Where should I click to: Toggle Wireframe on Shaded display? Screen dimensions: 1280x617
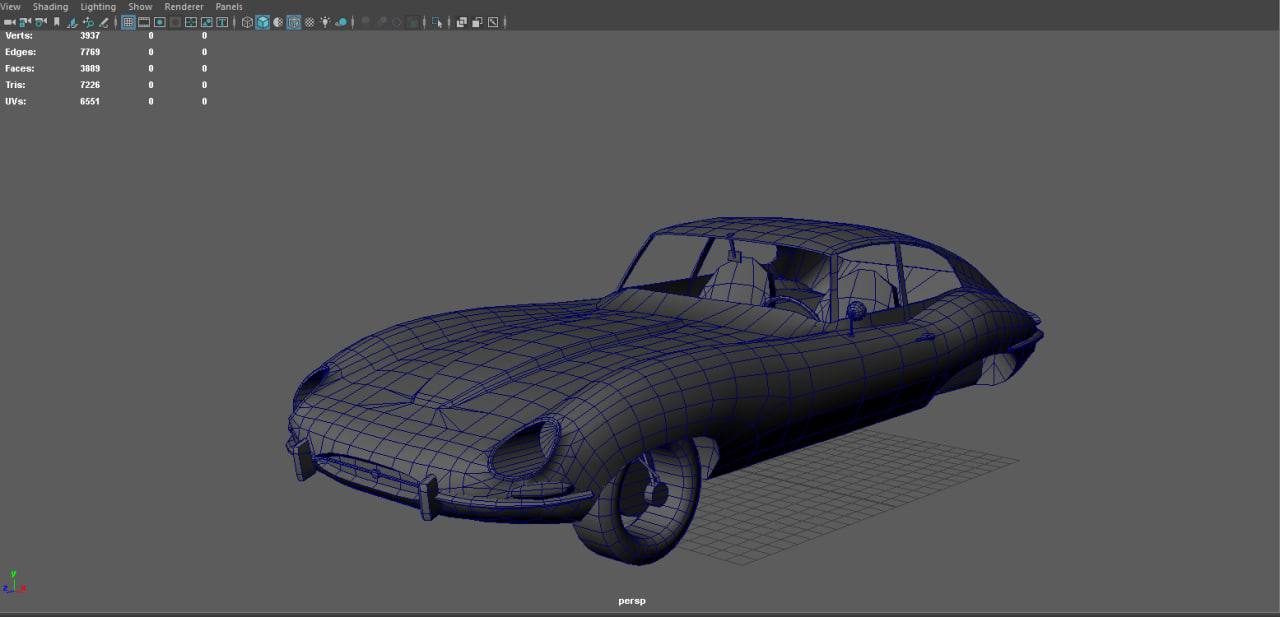tap(294, 22)
